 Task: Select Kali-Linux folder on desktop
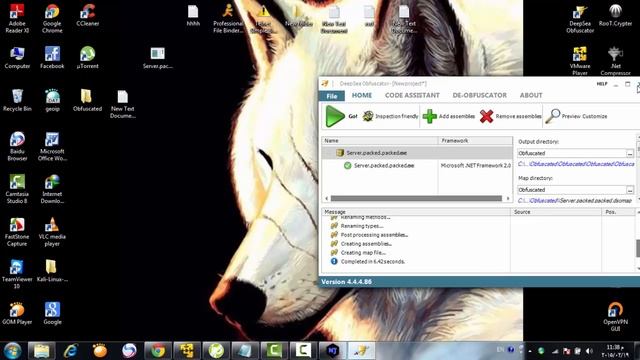pyautogui.click(x=52, y=271)
